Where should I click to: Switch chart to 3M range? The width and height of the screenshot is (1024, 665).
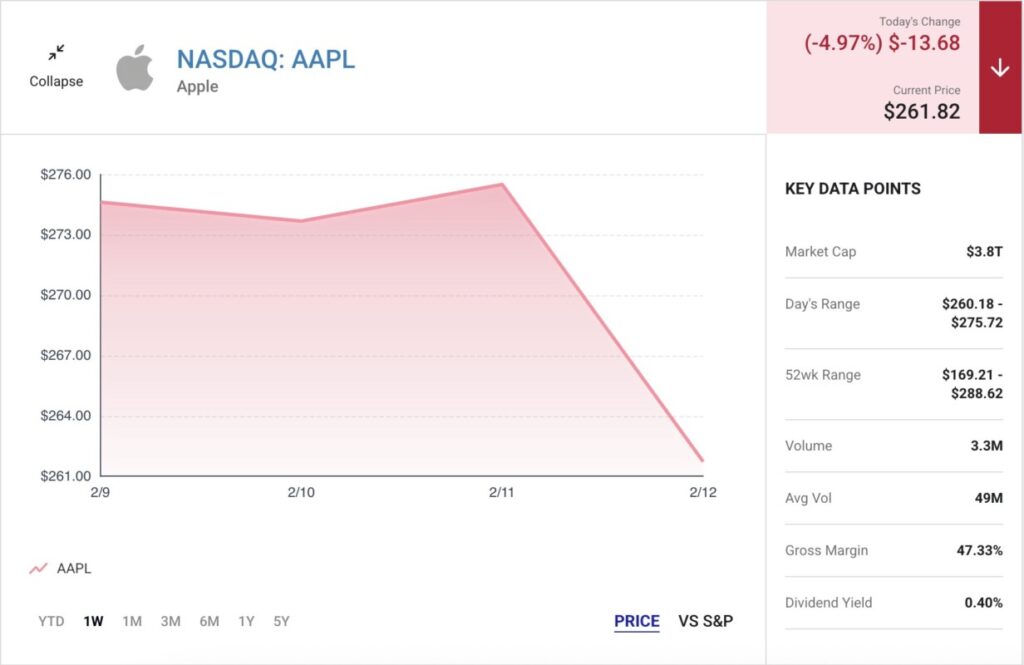point(171,621)
